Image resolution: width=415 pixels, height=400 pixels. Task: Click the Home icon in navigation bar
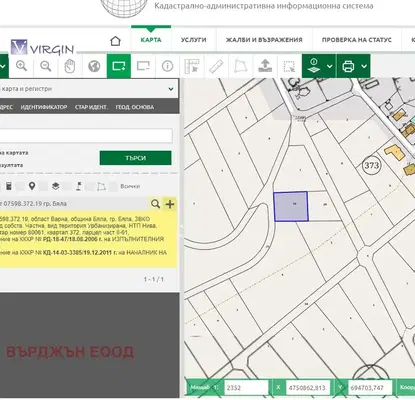point(115,41)
